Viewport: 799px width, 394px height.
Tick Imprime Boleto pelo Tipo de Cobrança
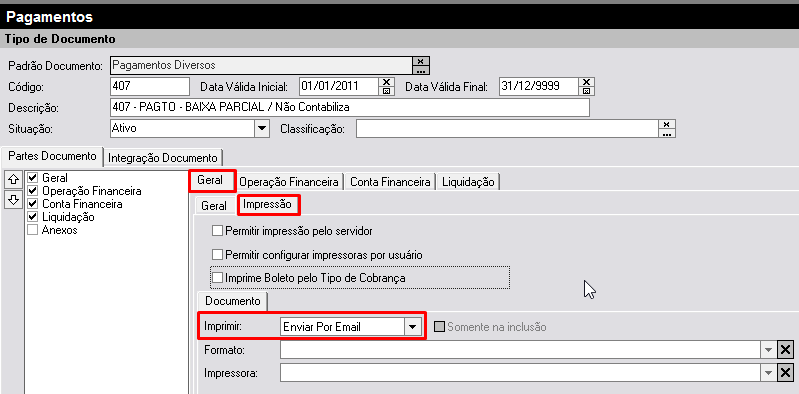[218, 278]
